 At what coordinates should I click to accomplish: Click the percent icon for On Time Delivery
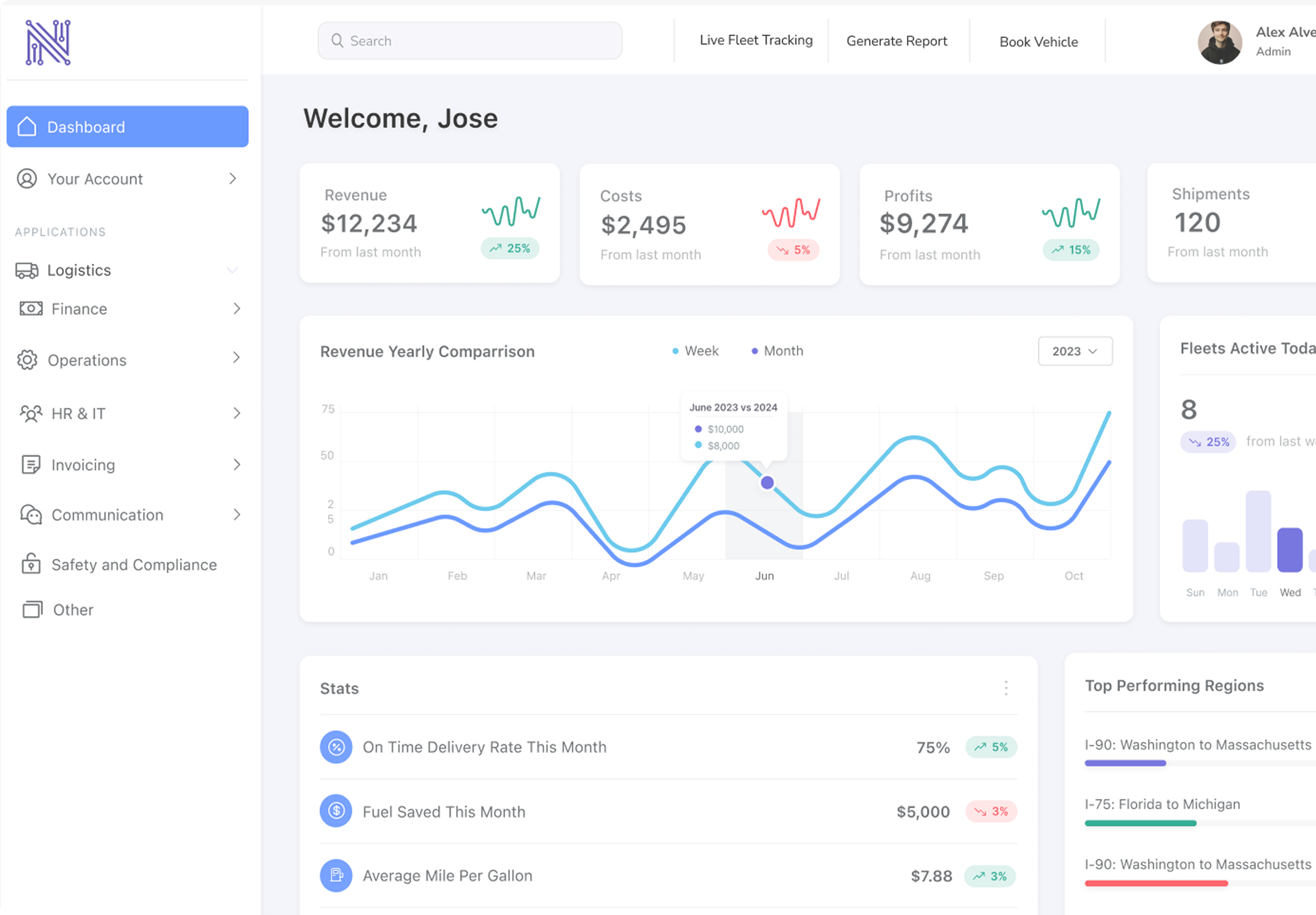click(x=336, y=746)
